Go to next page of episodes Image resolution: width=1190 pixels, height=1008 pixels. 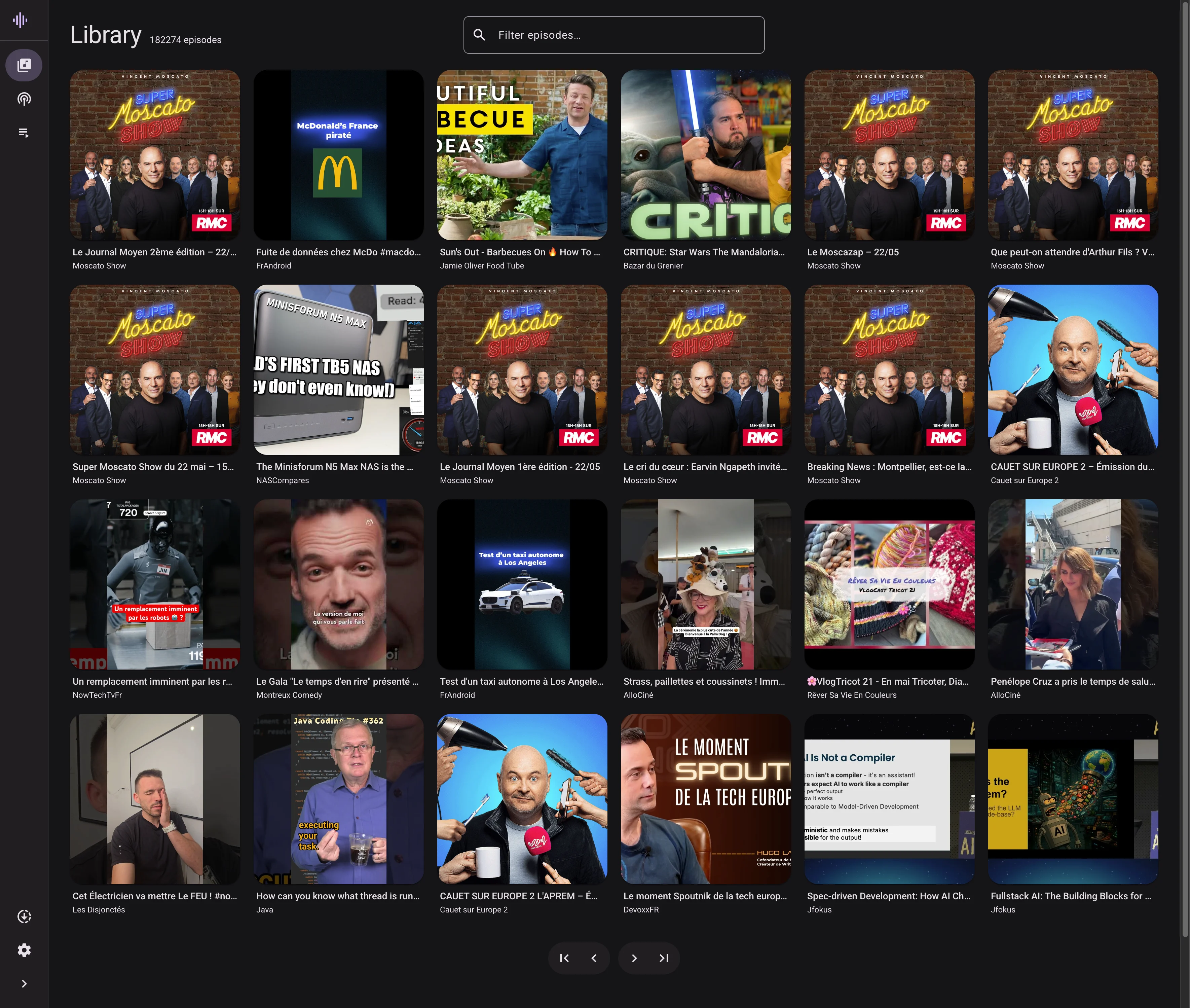[x=634, y=958]
